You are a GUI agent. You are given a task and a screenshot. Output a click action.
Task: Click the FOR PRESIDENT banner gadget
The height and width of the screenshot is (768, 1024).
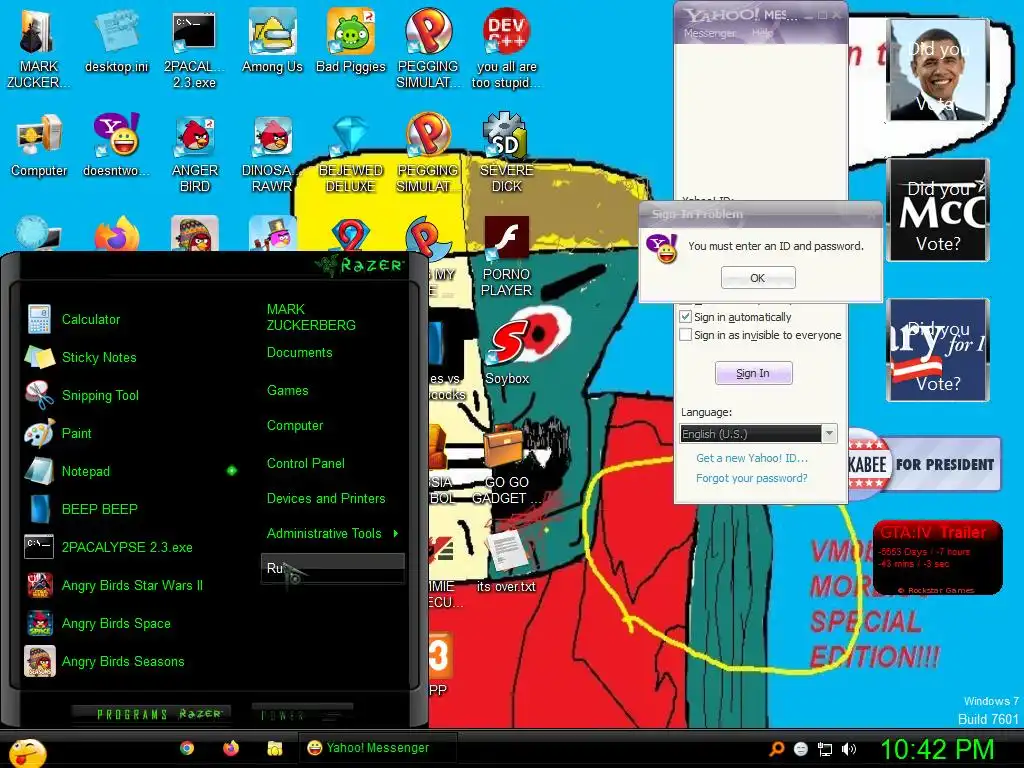pyautogui.click(x=924, y=464)
